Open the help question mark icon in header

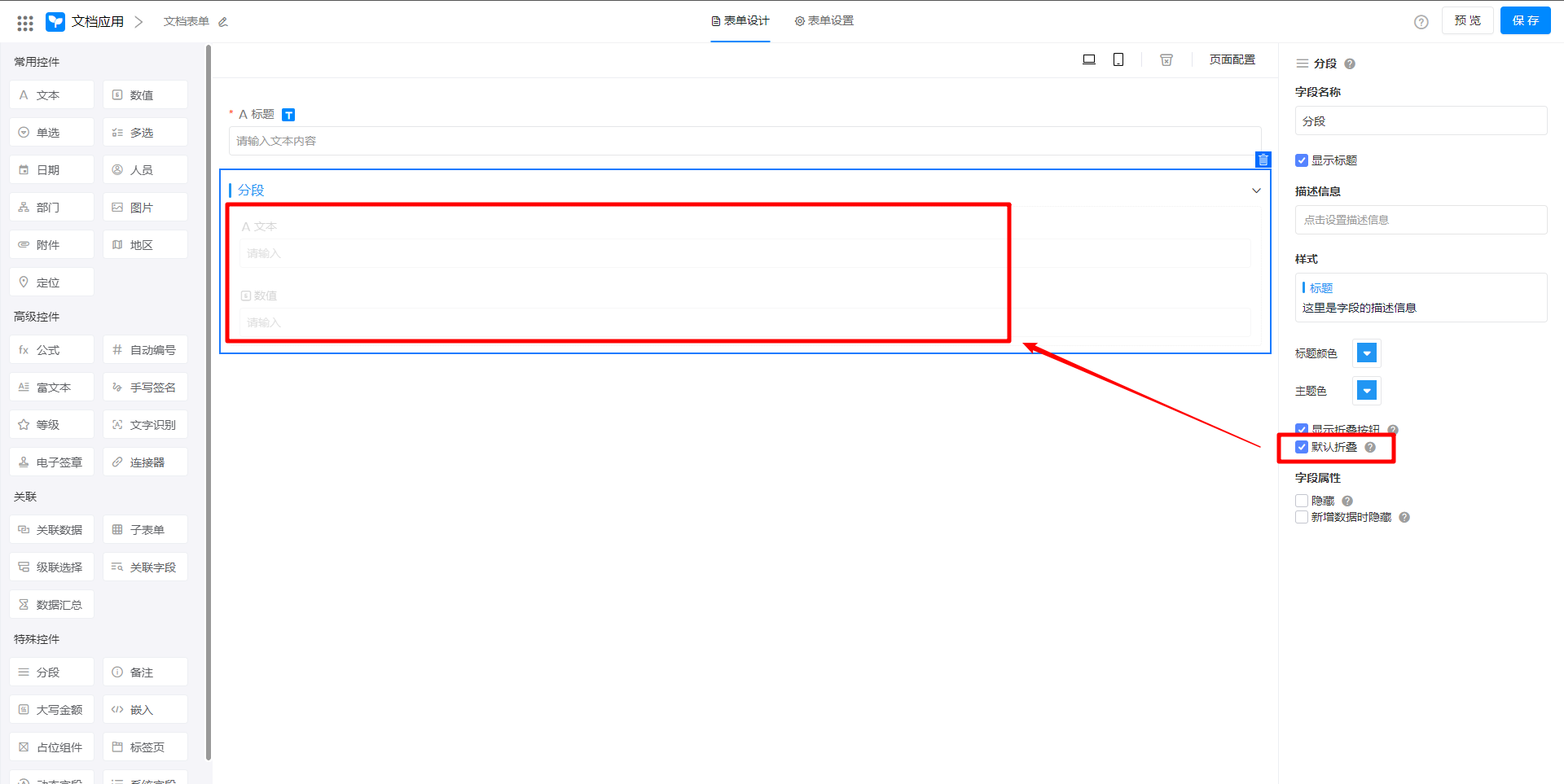click(1421, 22)
